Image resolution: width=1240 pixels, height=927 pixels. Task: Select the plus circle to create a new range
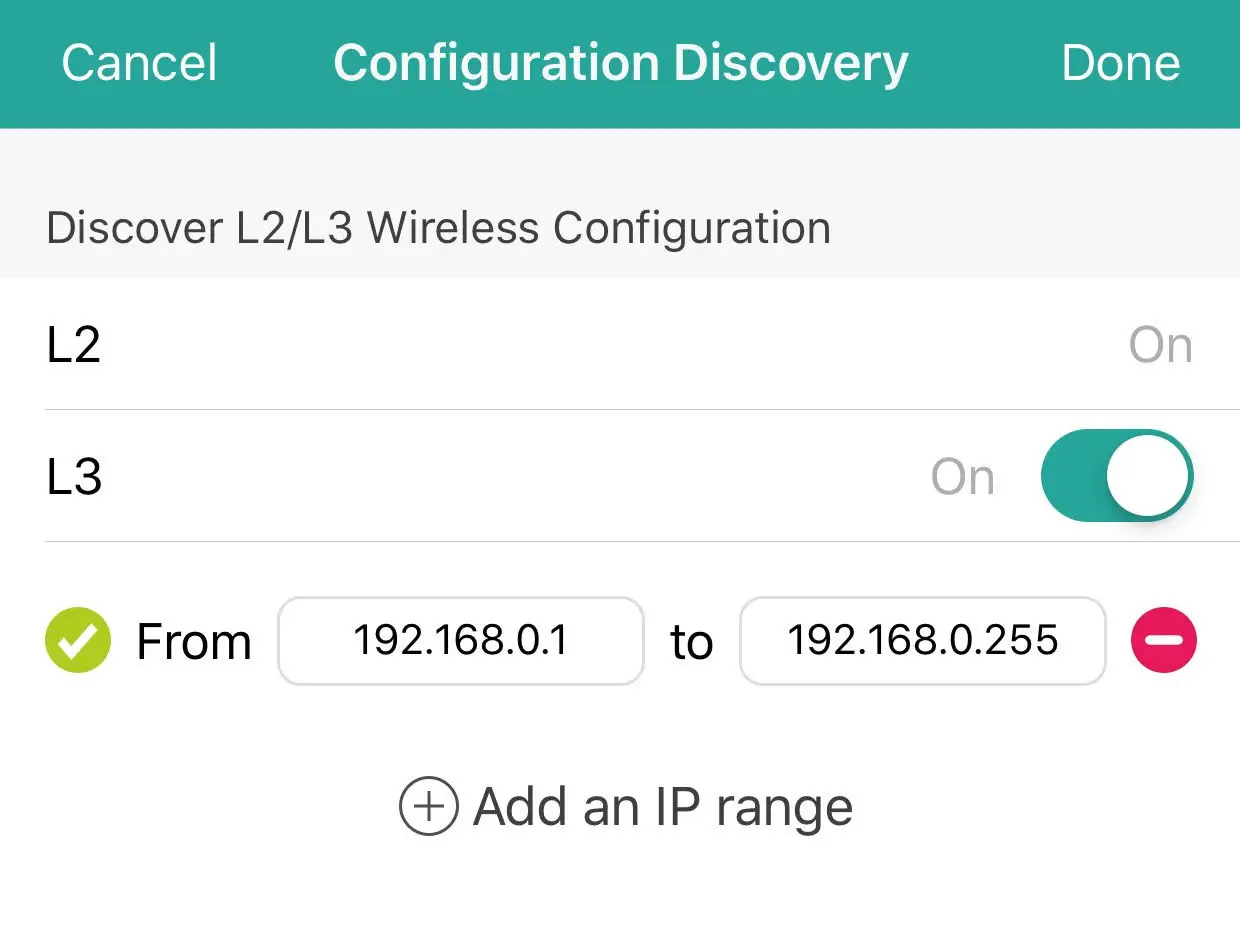428,805
